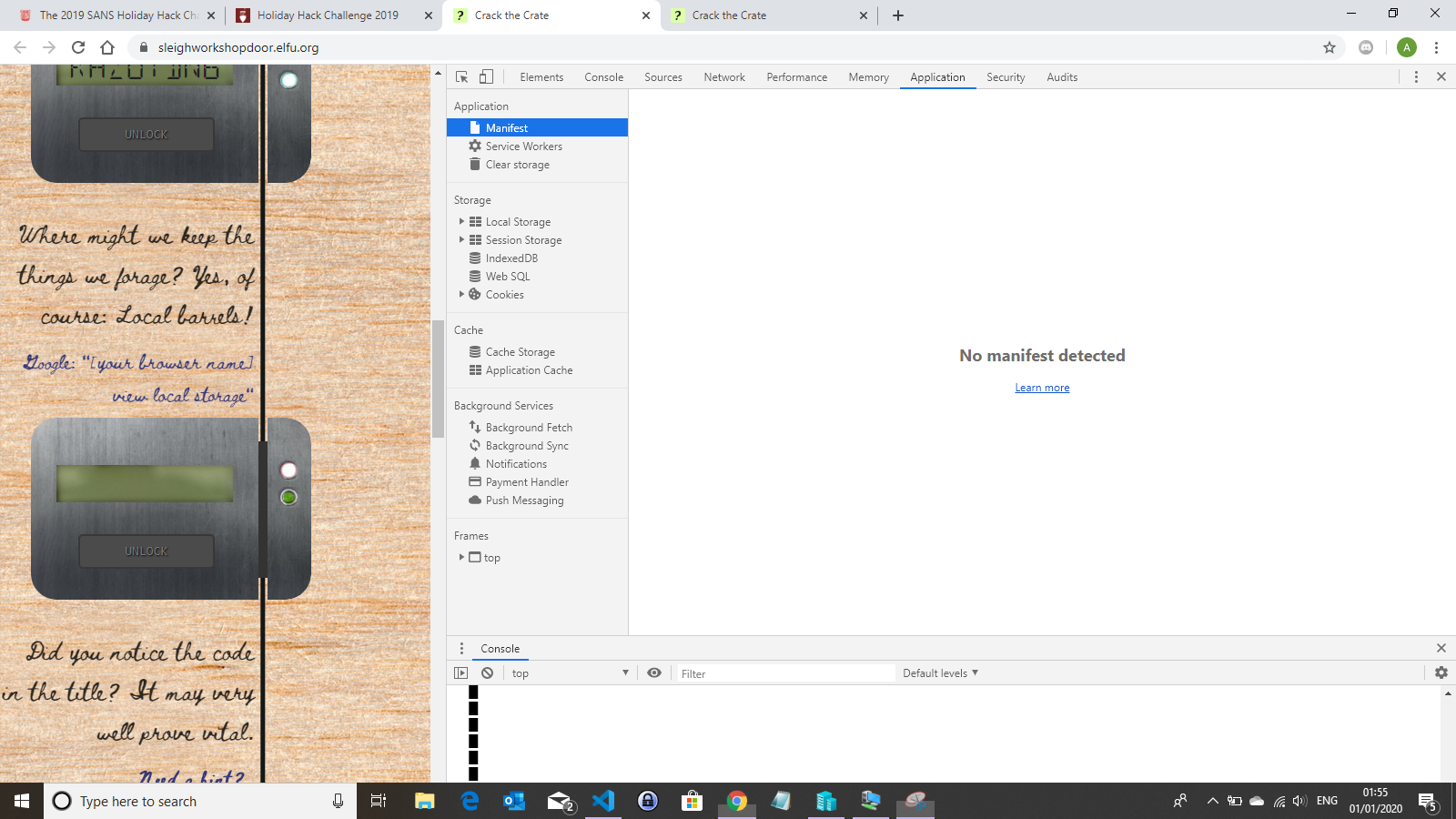Open Push Messaging service item
Screen dimensions: 1456x819
tap(524, 500)
